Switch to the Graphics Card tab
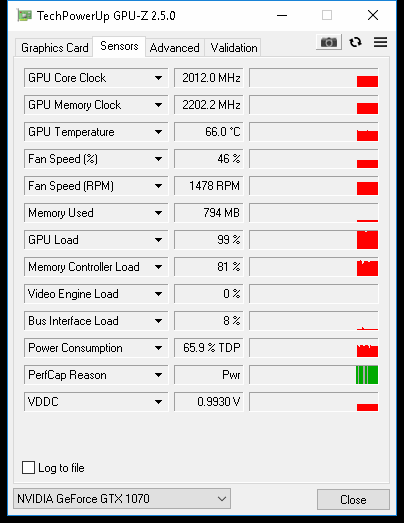404x523 pixels. (x=54, y=48)
